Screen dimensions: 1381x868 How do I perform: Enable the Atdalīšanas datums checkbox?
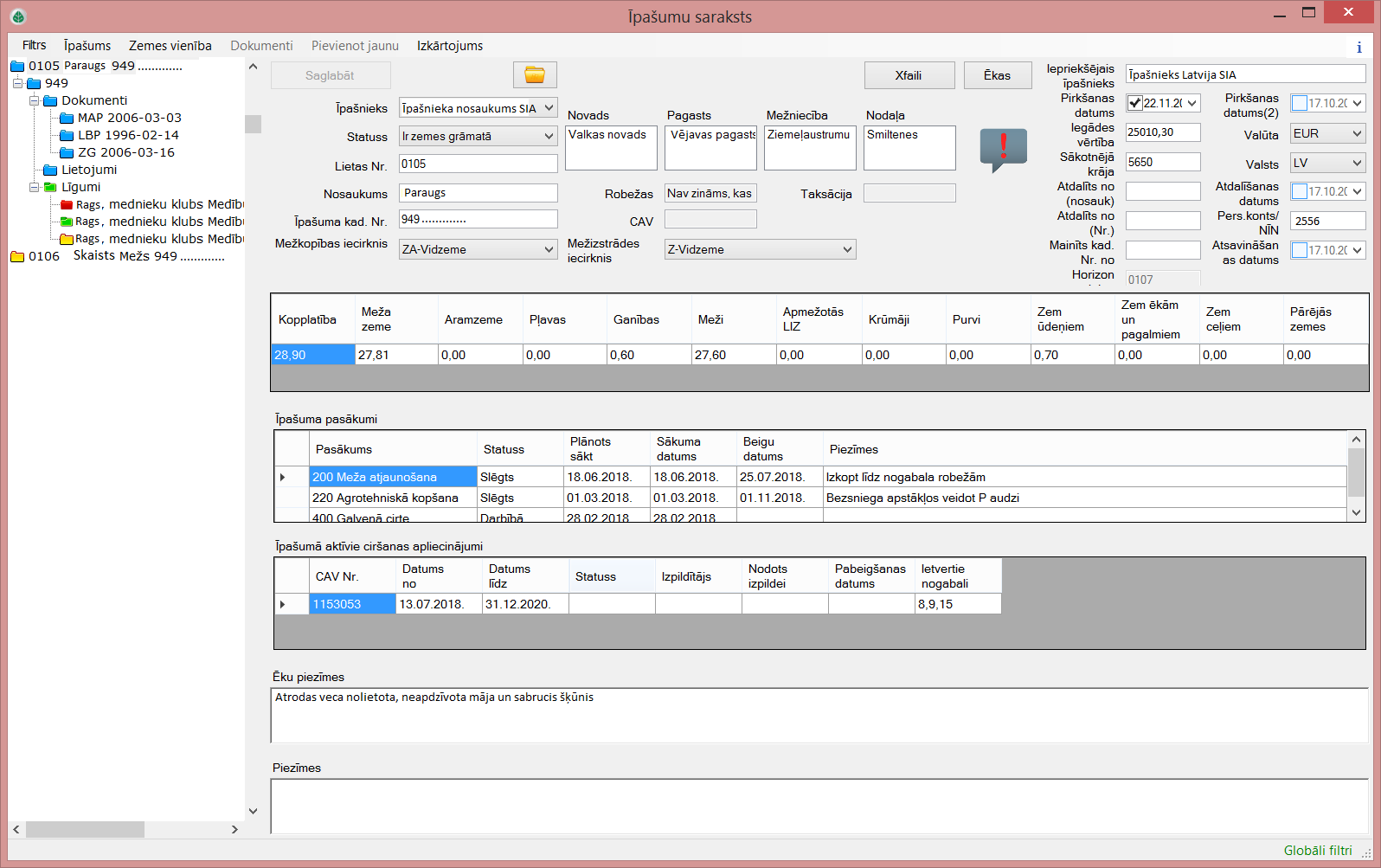(x=1299, y=191)
